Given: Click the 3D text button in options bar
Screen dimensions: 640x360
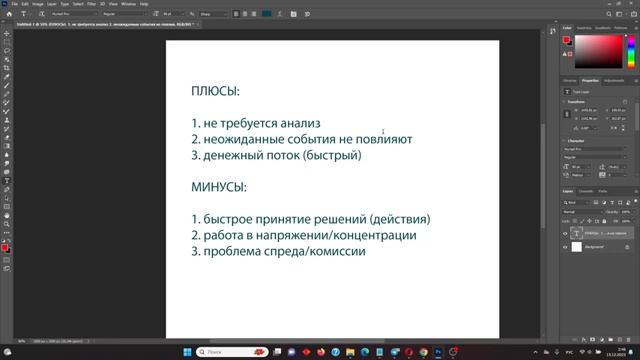Looking at the screenshot, I should (307, 14).
